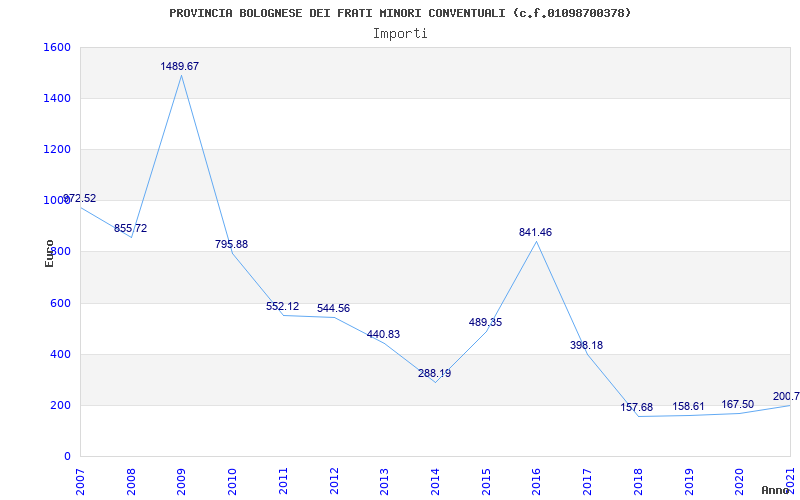Screen dimensions: 800x500
Task: Click the x-axis year 2014
Action: [435, 481]
